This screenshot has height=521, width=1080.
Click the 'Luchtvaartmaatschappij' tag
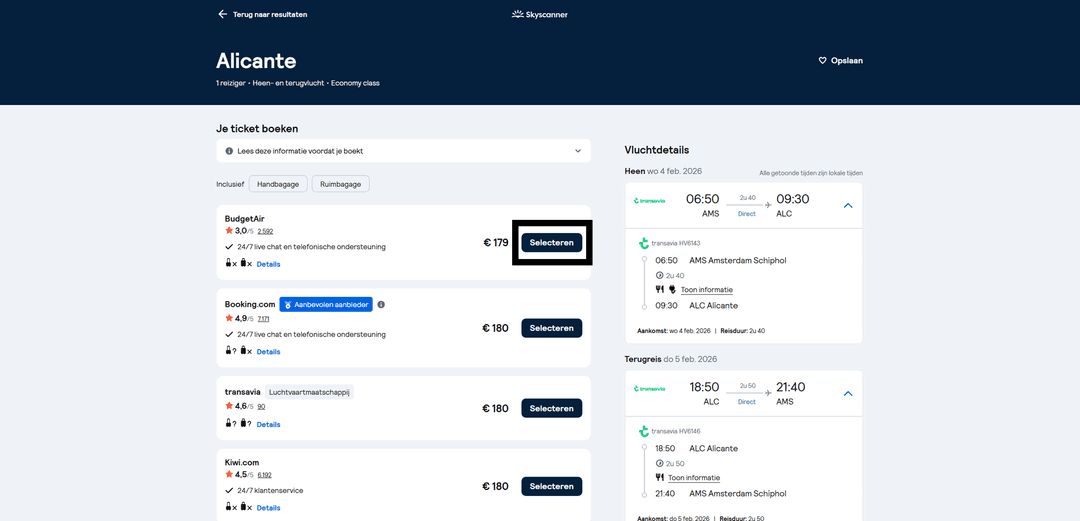pos(309,392)
